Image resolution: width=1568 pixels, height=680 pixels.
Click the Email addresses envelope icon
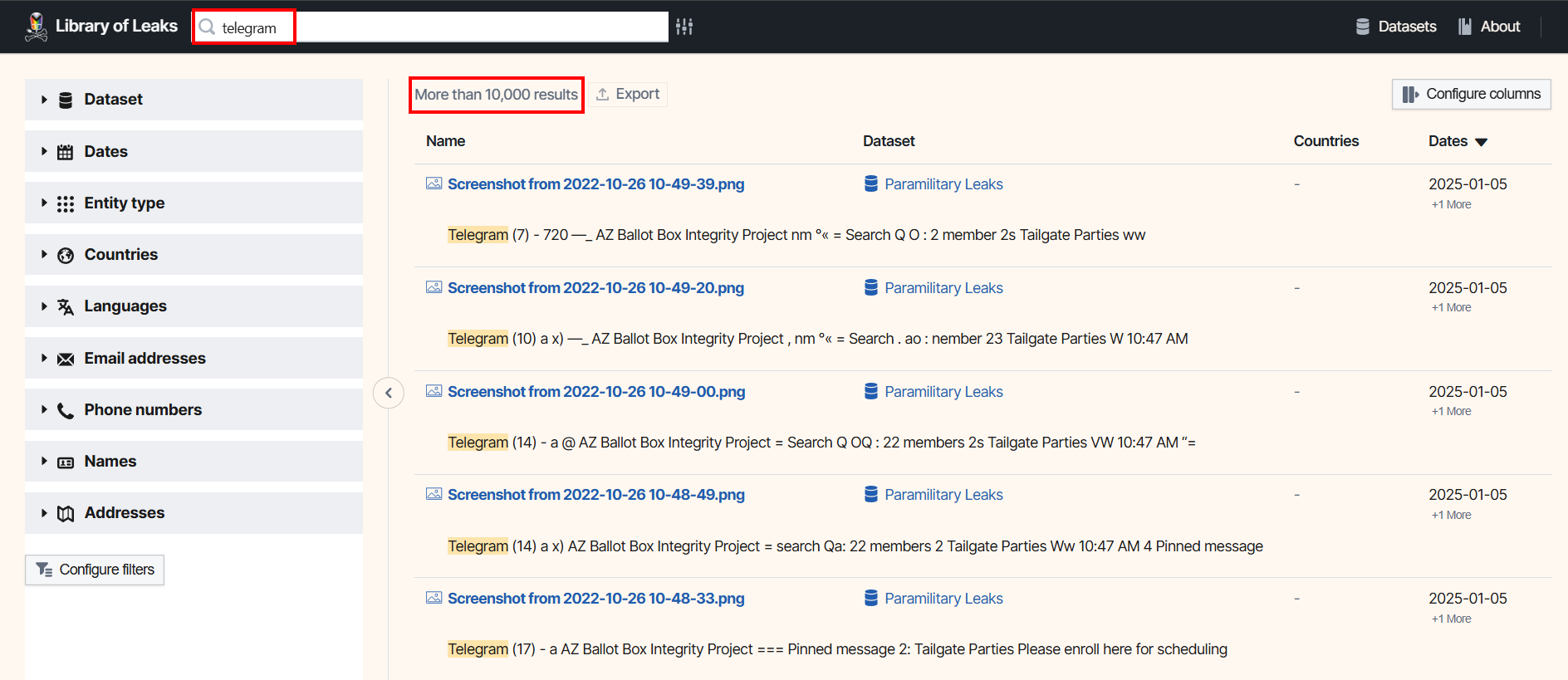(x=66, y=360)
